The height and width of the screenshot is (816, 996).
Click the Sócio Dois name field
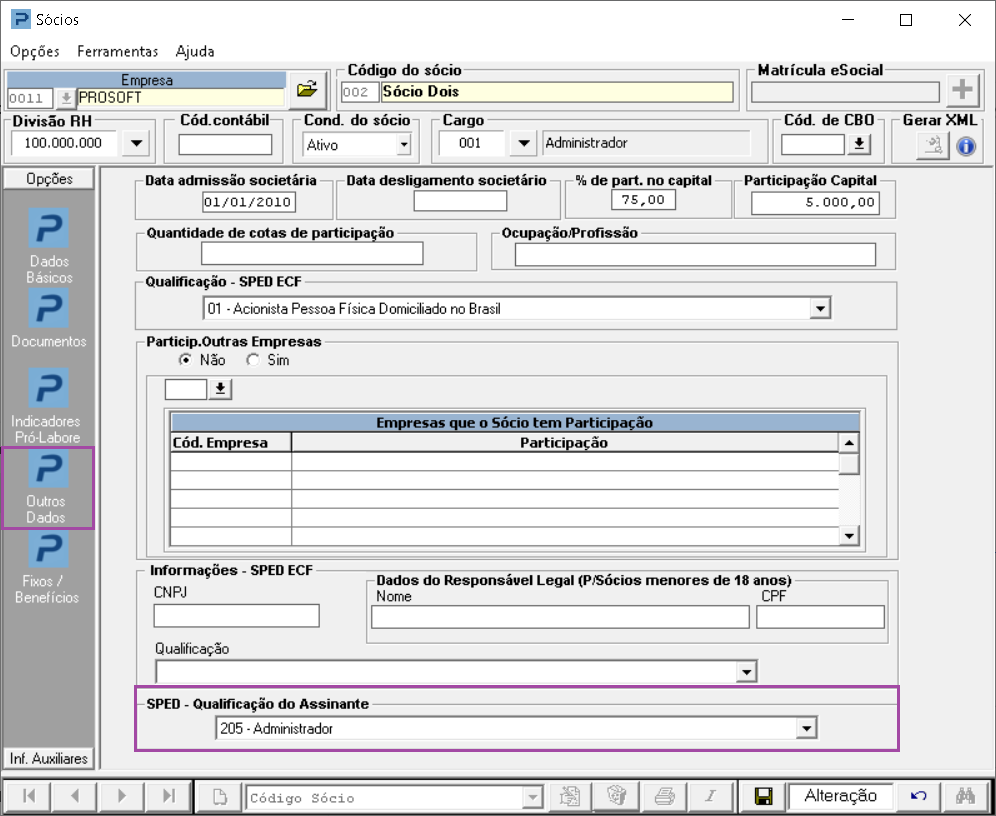556,92
